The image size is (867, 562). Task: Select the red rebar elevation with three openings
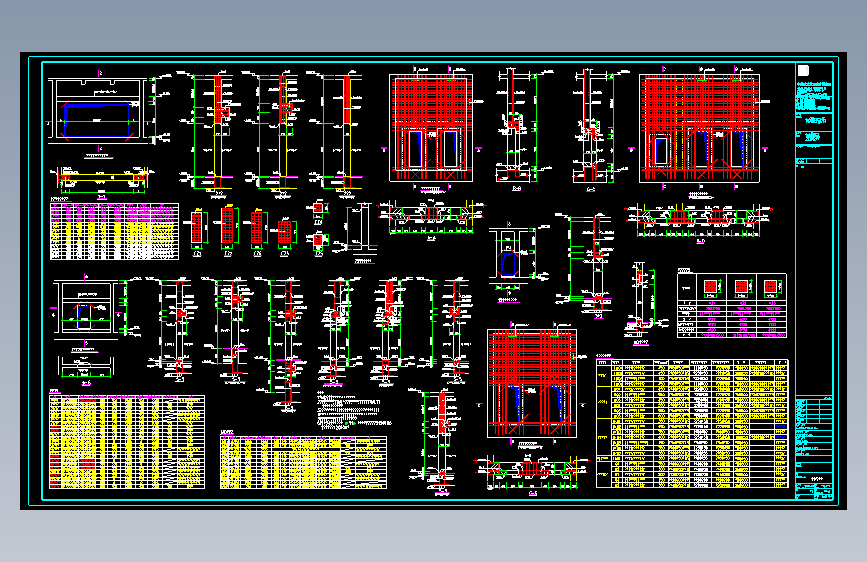pyautogui.click(x=699, y=128)
